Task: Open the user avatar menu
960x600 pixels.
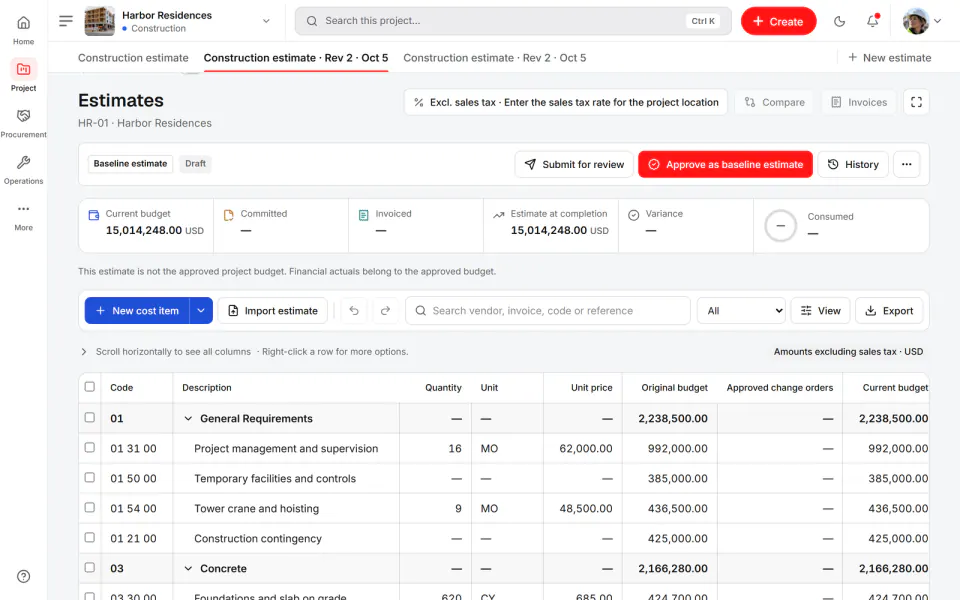Action: 921,21
